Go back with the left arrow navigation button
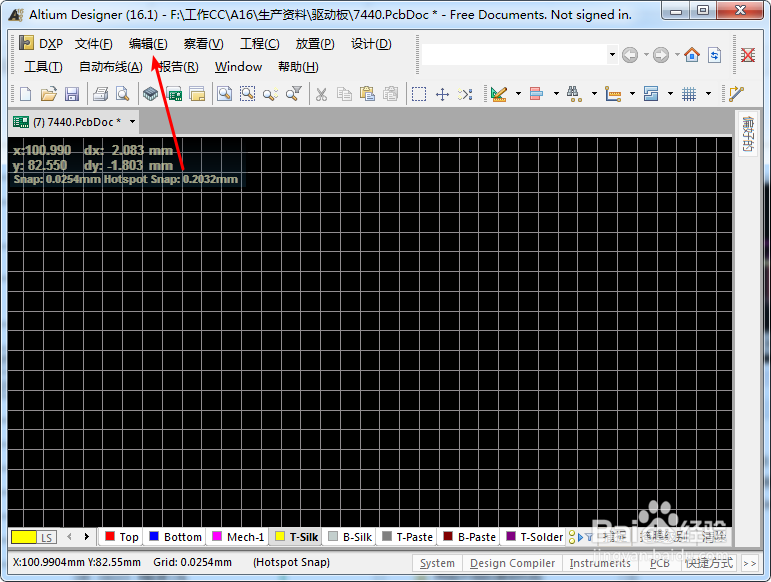Image resolution: width=771 pixels, height=582 pixels. click(630, 55)
